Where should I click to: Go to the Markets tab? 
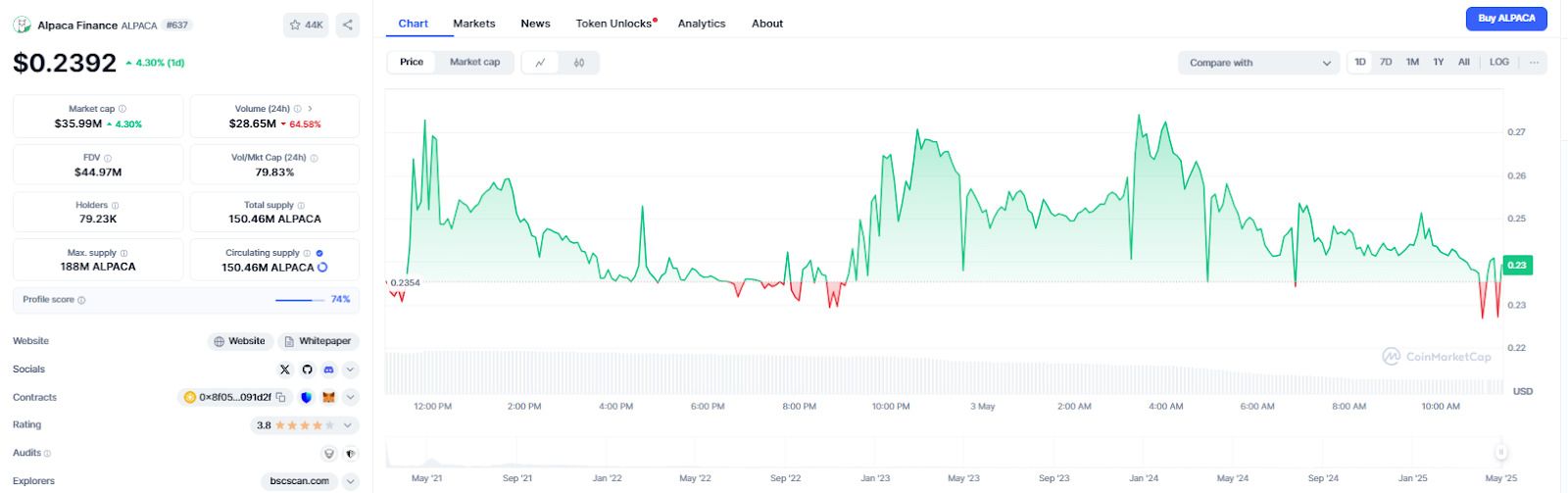tap(474, 24)
